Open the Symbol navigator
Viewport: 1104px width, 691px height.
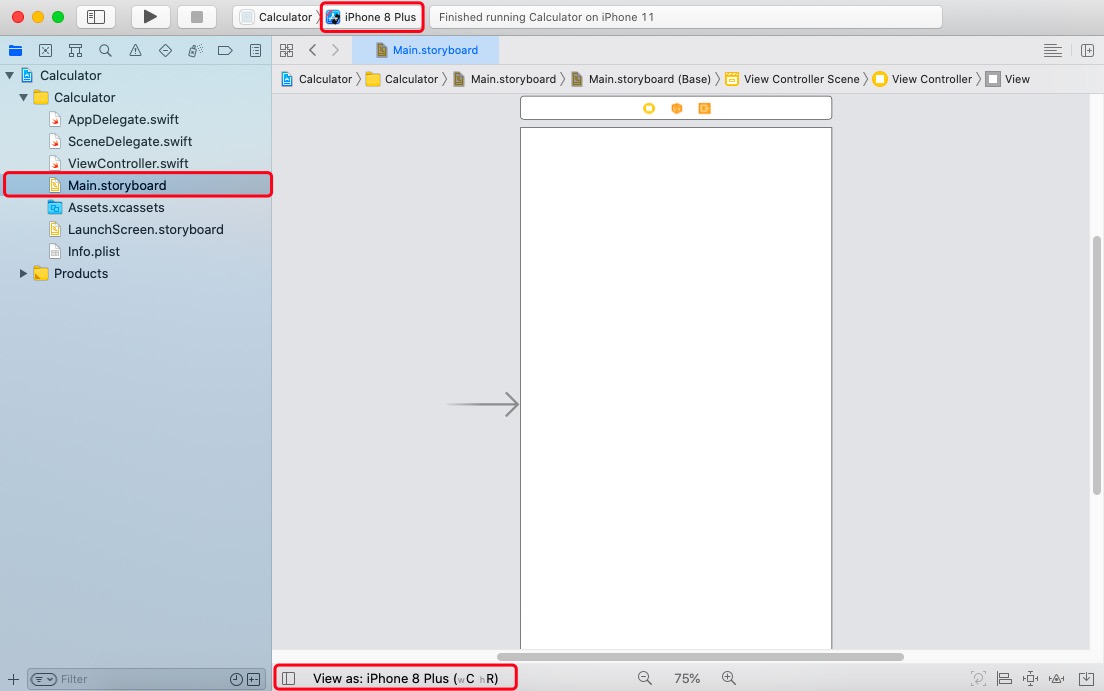(x=75, y=51)
